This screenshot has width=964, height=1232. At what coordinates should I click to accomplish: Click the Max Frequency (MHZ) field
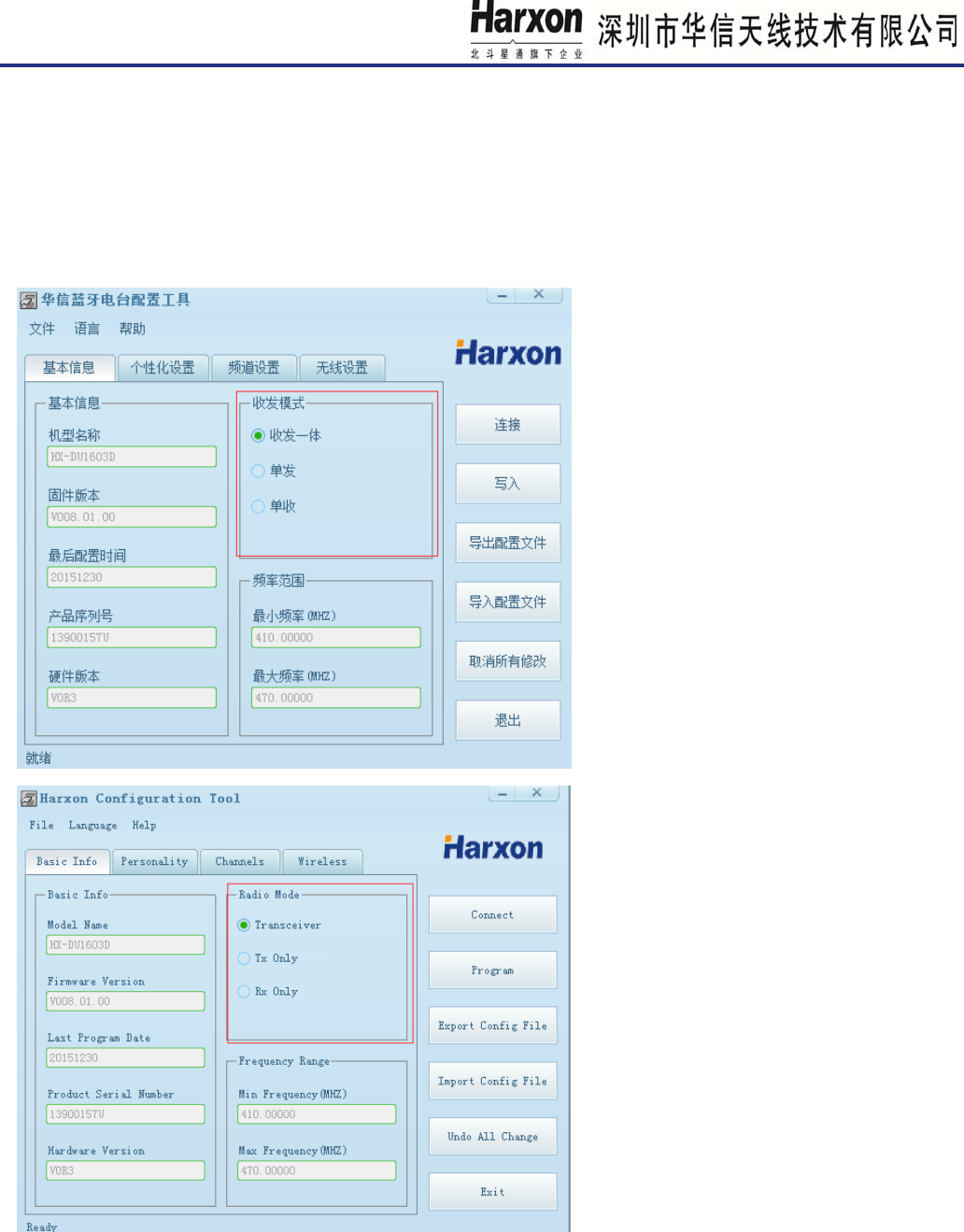(317, 1170)
